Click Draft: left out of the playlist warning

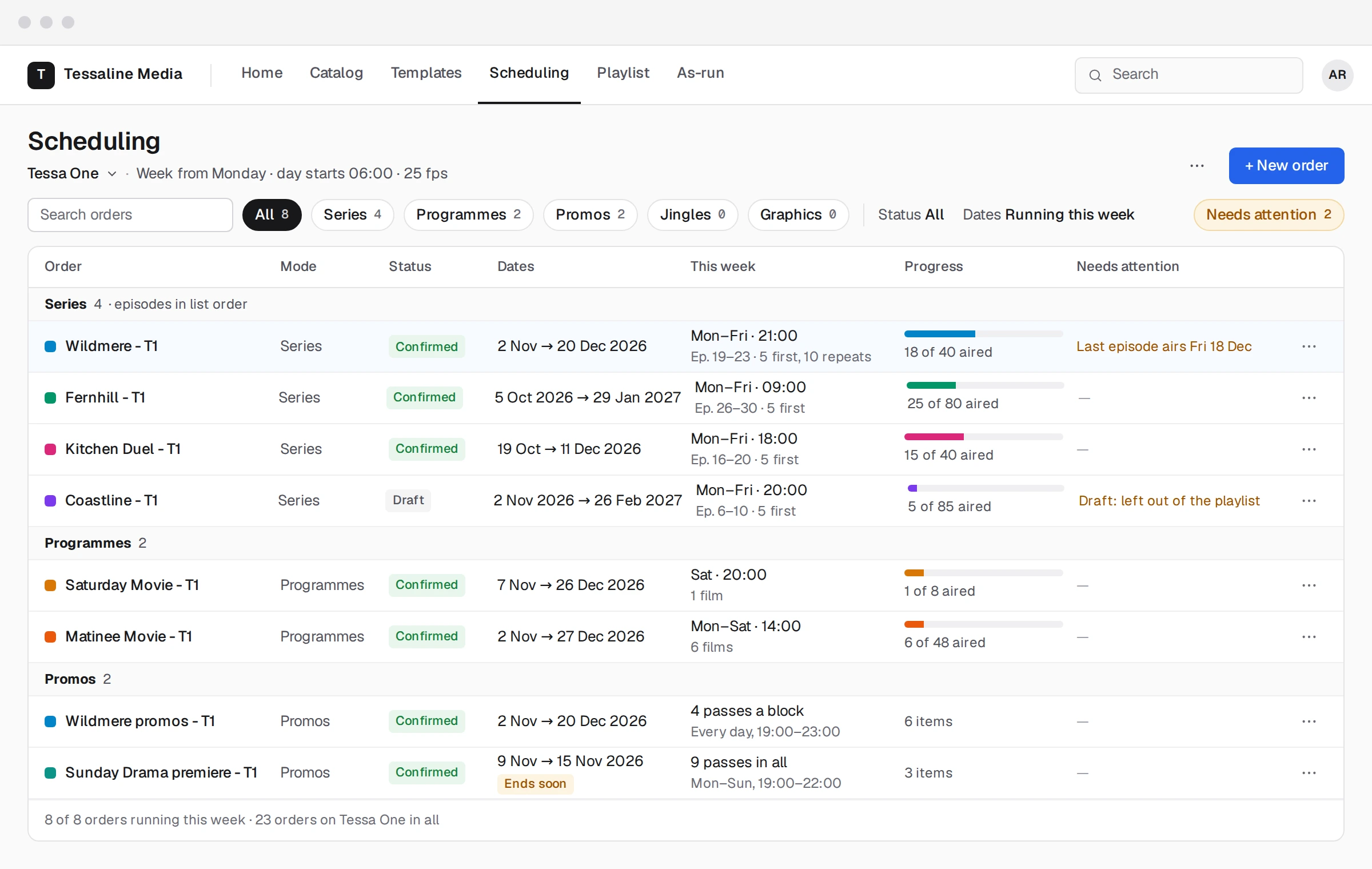pyautogui.click(x=1169, y=501)
